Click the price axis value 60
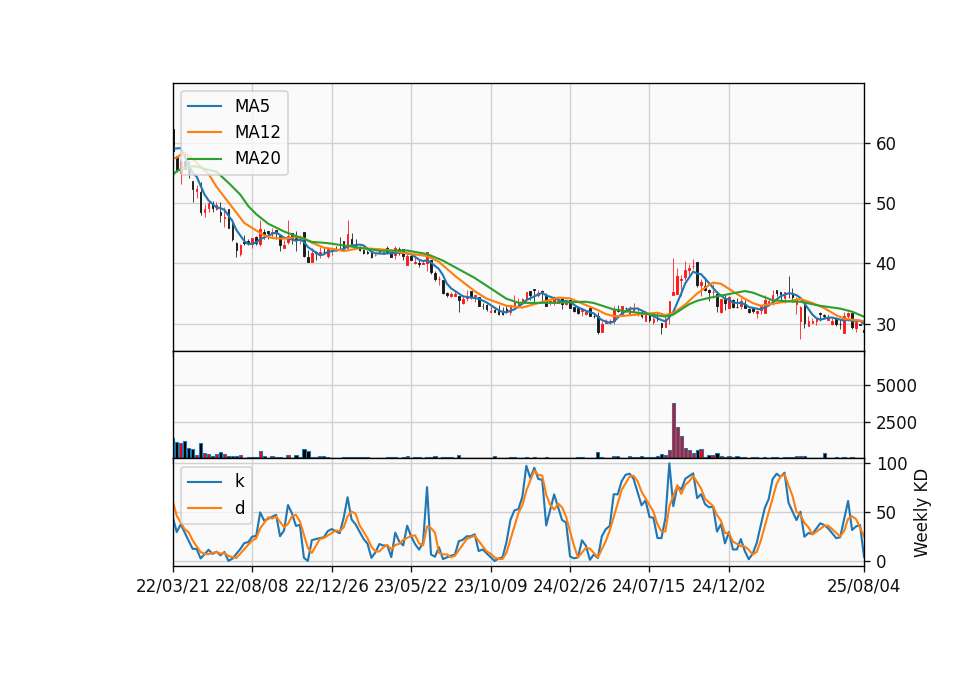The image size is (960, 690). (x=886, y=144)
